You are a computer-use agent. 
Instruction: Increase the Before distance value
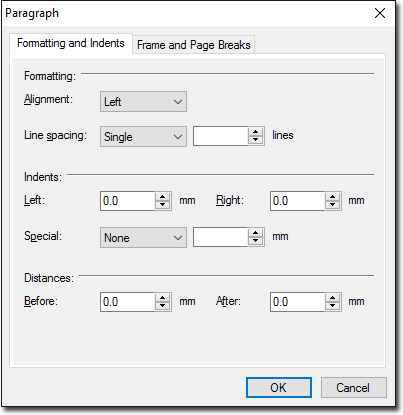click(x=163, y=298)
